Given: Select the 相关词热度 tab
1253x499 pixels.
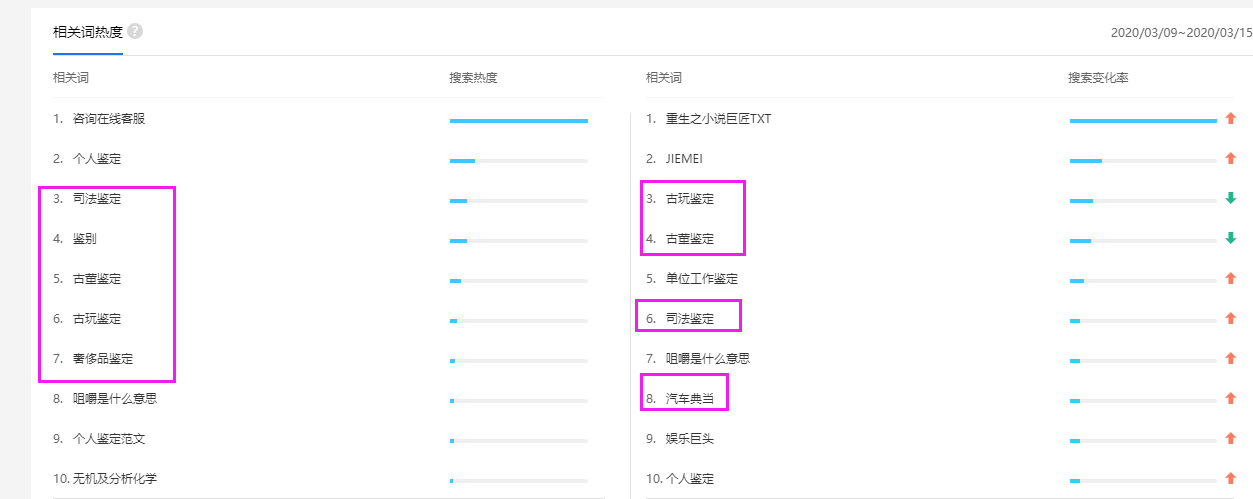Looking at the screenshot, I should coord(88,32).
